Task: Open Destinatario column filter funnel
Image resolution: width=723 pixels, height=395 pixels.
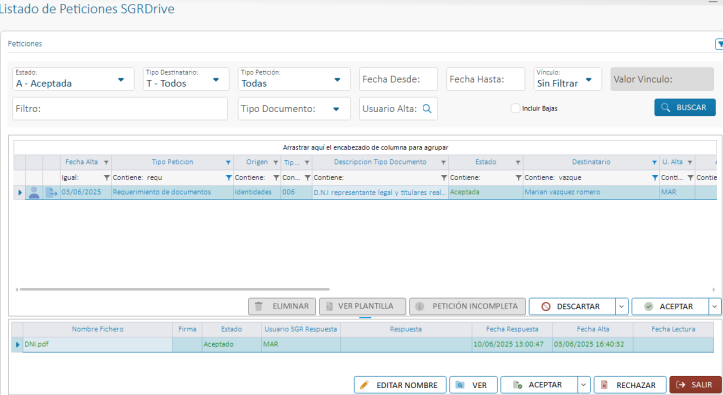Action: 654,162
